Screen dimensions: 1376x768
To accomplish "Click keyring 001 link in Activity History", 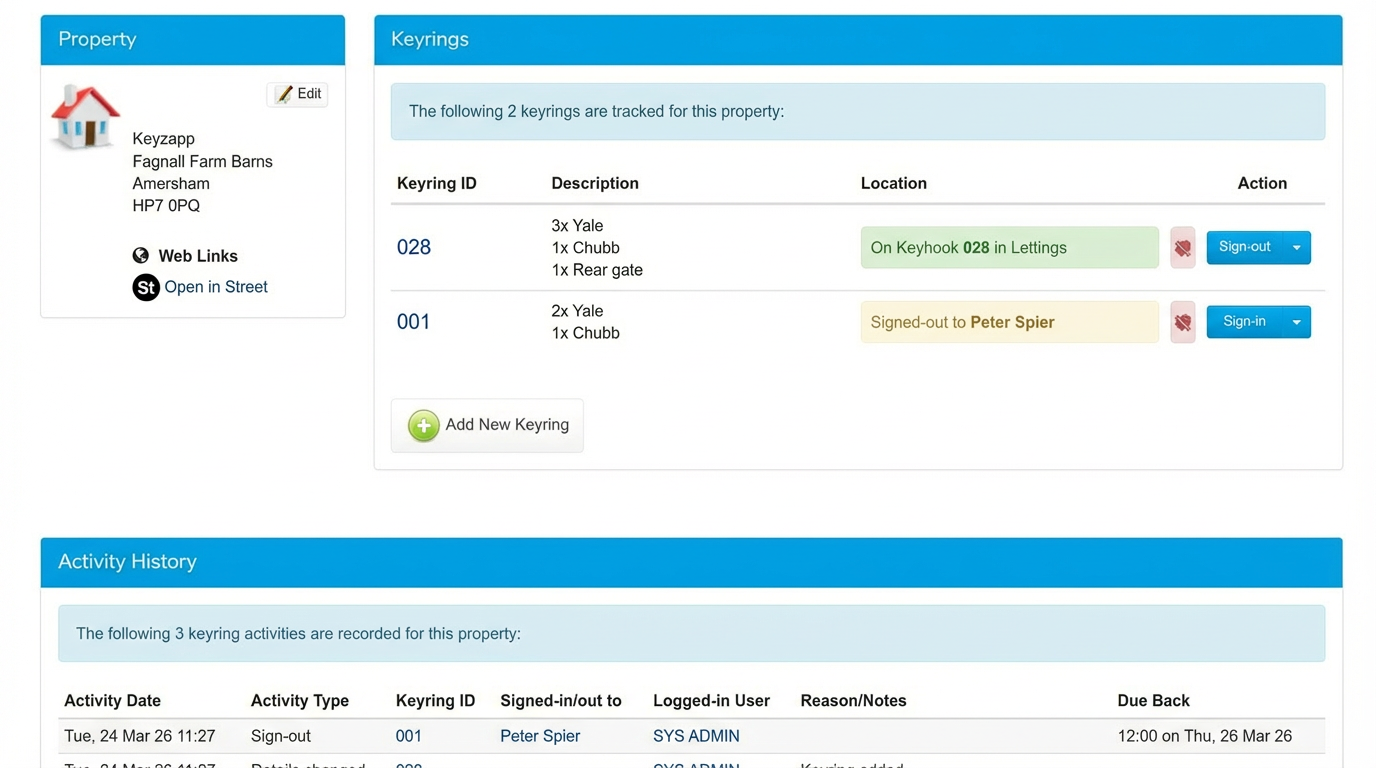I will coord(409,736).
